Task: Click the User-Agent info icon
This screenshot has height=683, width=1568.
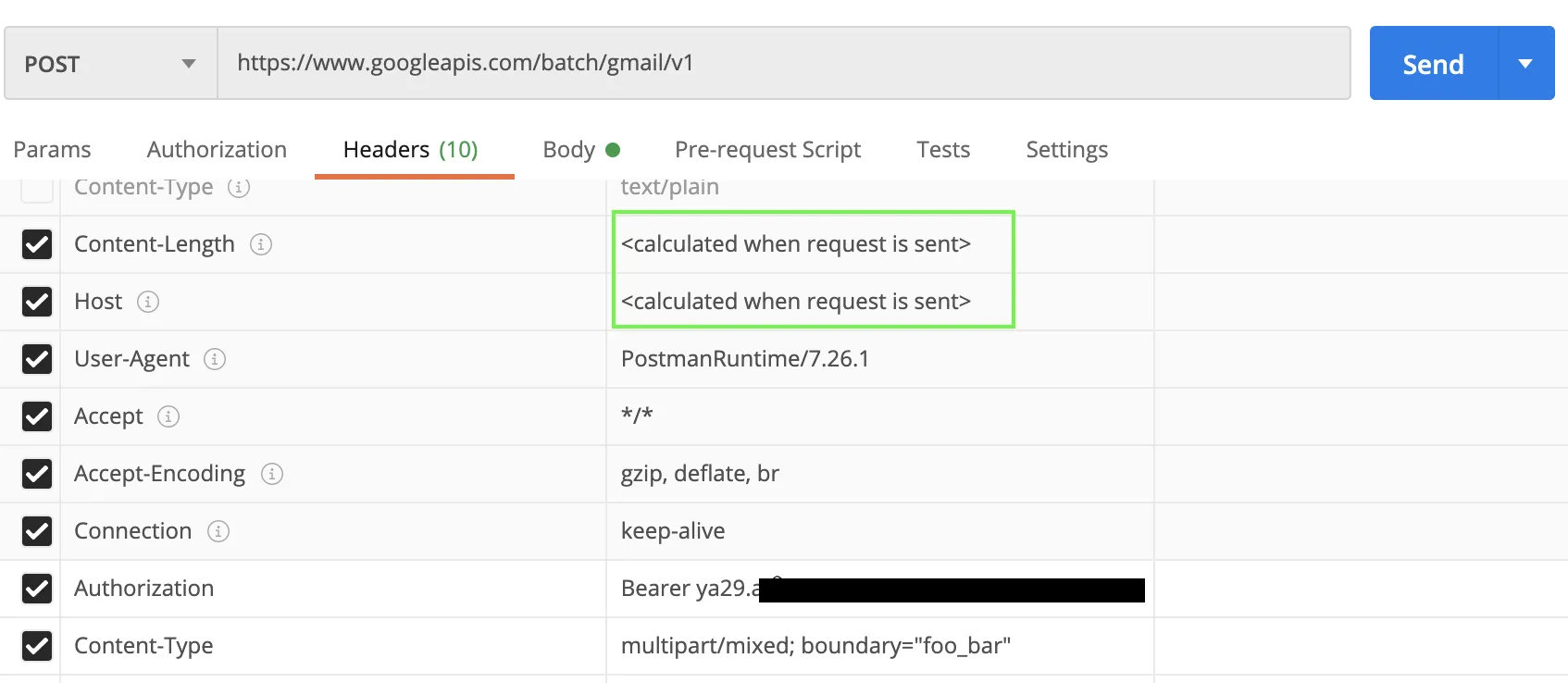Action: 215,359
